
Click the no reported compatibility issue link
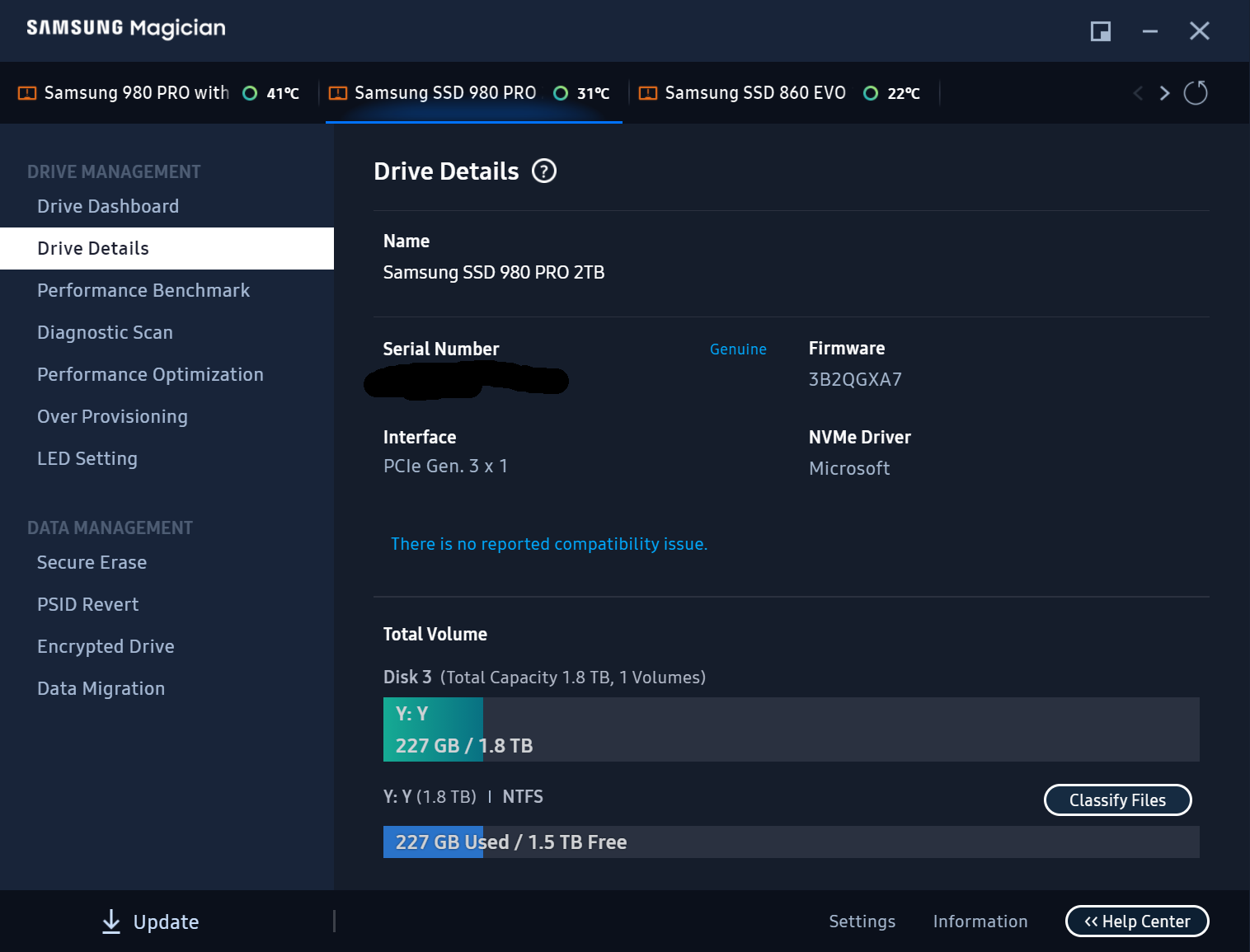[x=549, y=544]
